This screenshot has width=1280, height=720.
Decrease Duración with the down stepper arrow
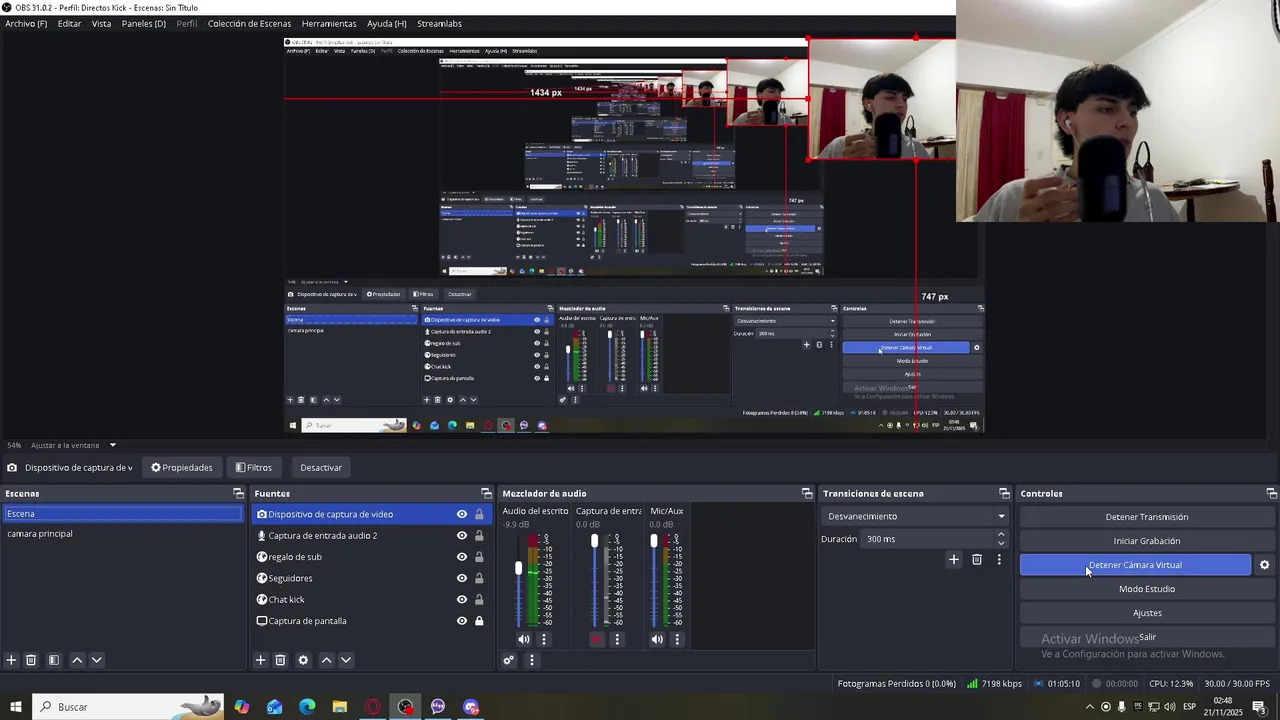[1001, 543]
